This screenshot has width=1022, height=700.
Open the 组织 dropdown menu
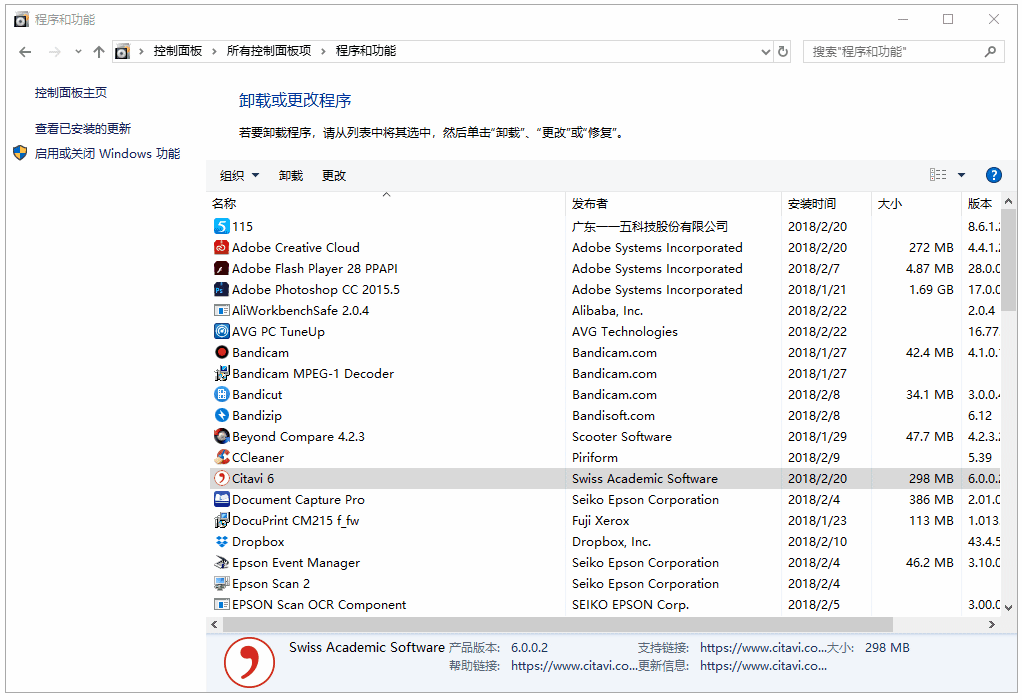tap(239, 175)
